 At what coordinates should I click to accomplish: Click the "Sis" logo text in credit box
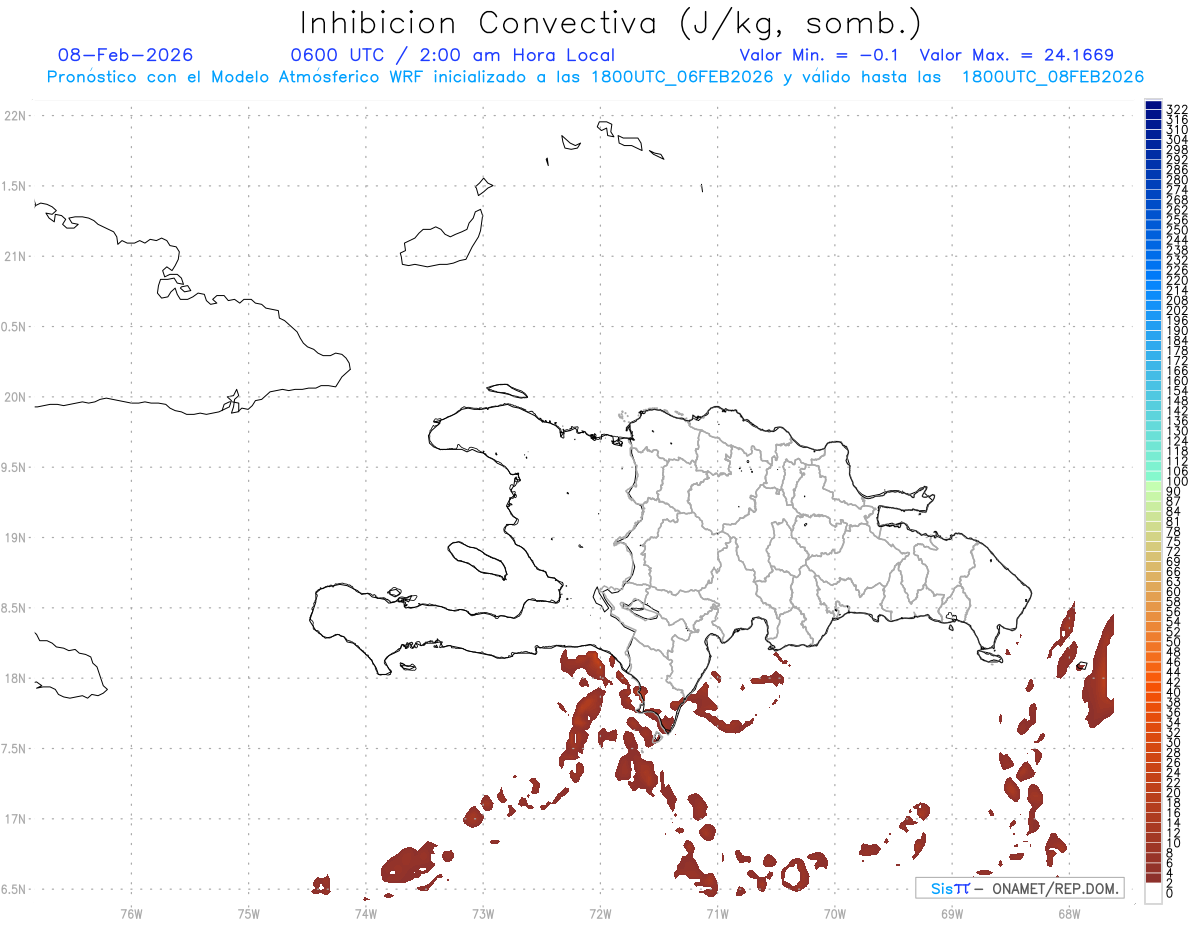(x=941, y=888)
